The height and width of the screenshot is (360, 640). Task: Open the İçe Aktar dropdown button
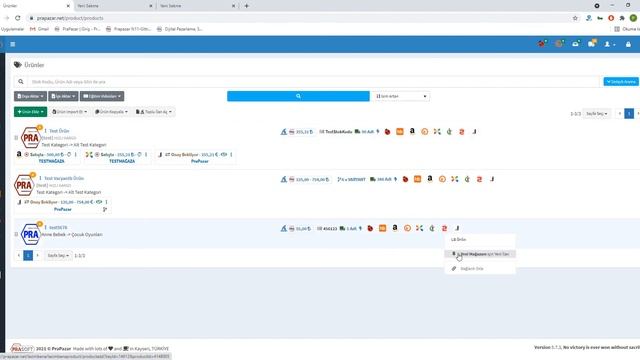(63, 96)
